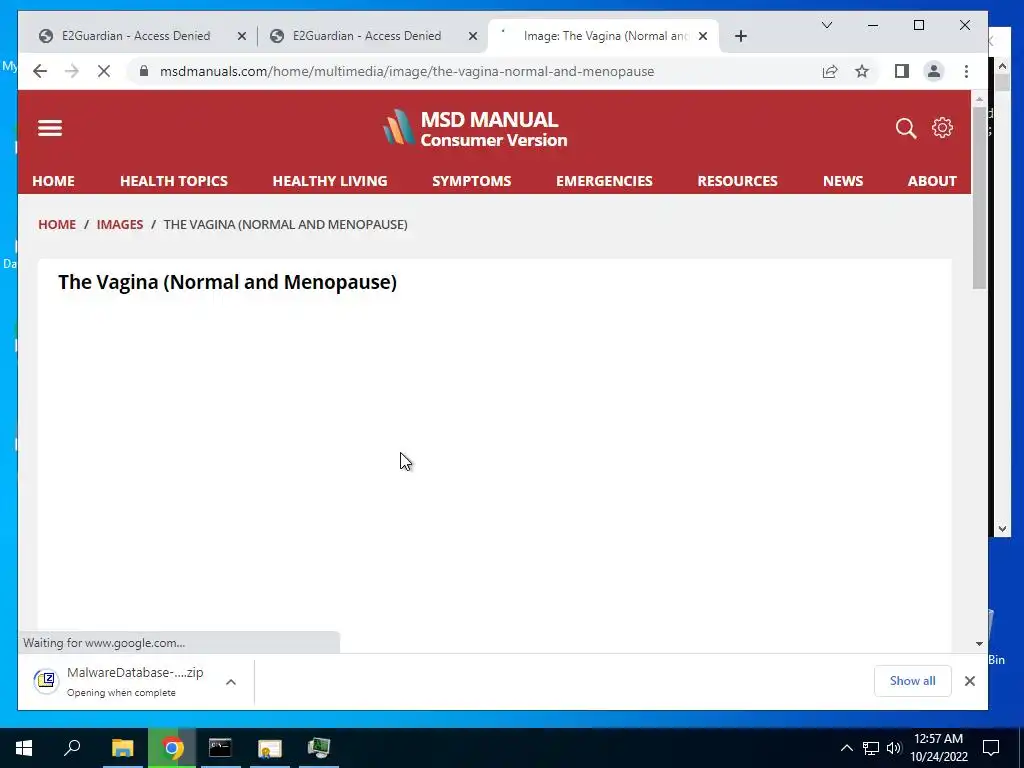
Task: Open the NEWS navigation item
Action: [x=842, y=181]
